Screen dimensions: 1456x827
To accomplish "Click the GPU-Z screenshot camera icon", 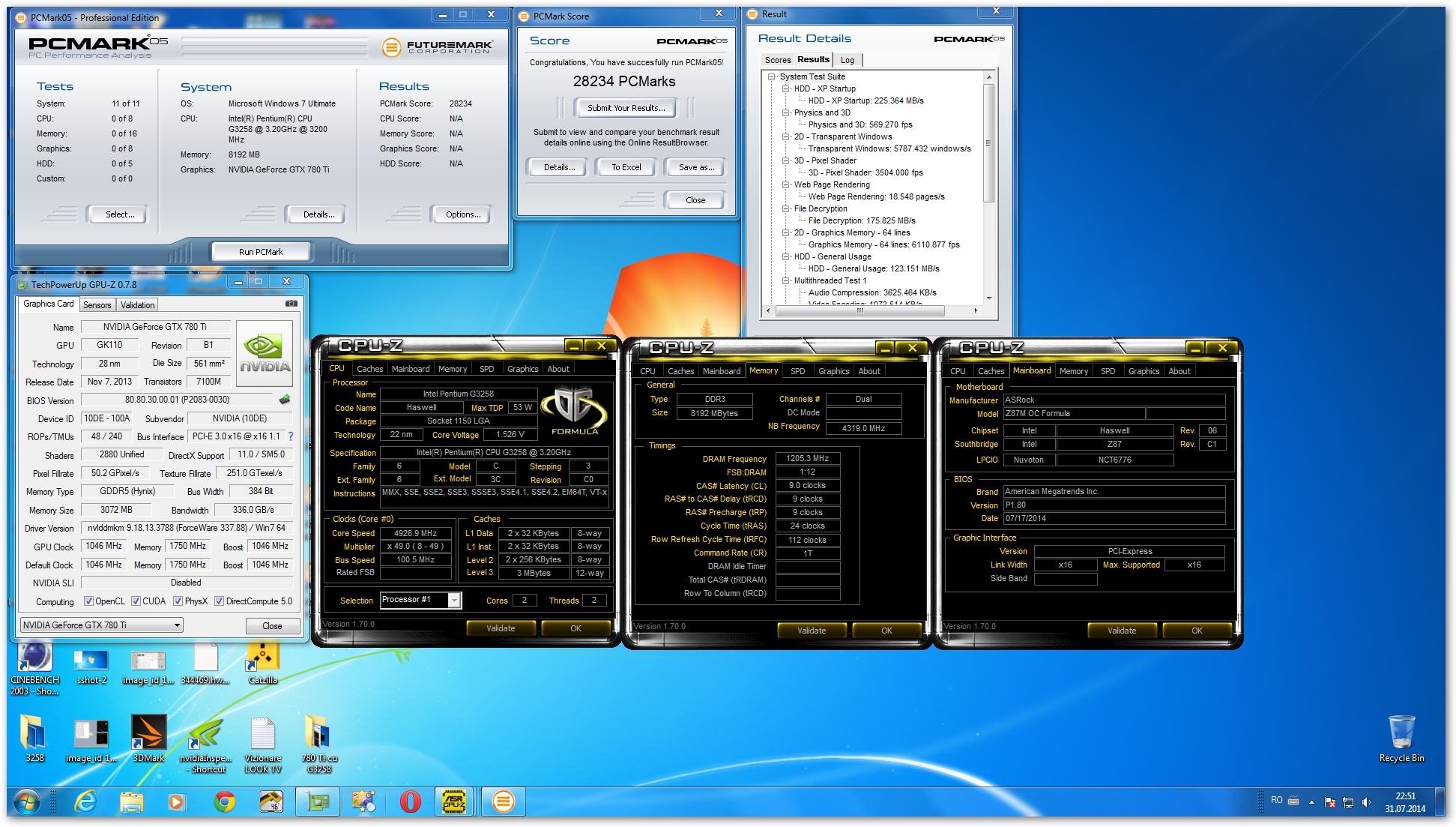I will (x=291, y=304).
